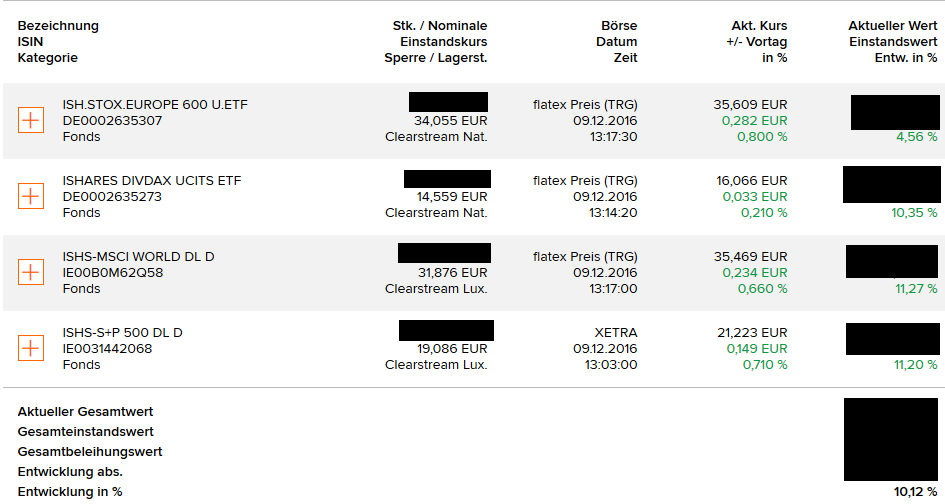The width and height of the screenshot is (945, 504).
Task: Click the Aktueller Gesamtwert label
Action: coord(85,412)
